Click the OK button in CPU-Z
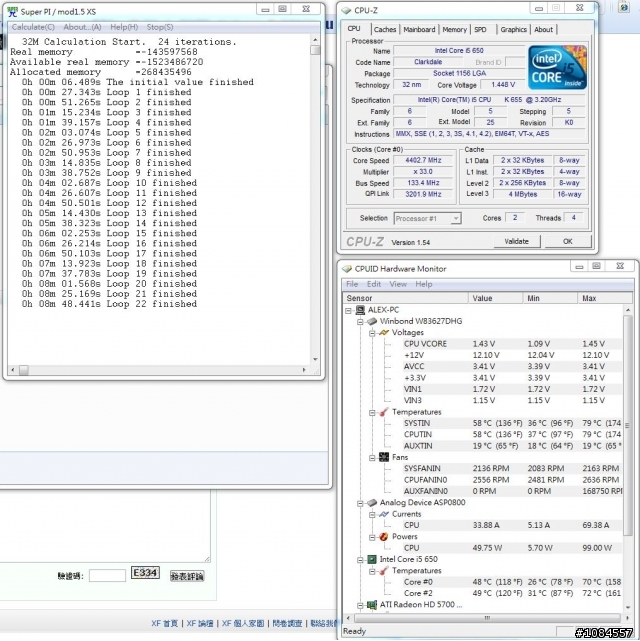Screen dimensions: 640x641 point(568,242)
